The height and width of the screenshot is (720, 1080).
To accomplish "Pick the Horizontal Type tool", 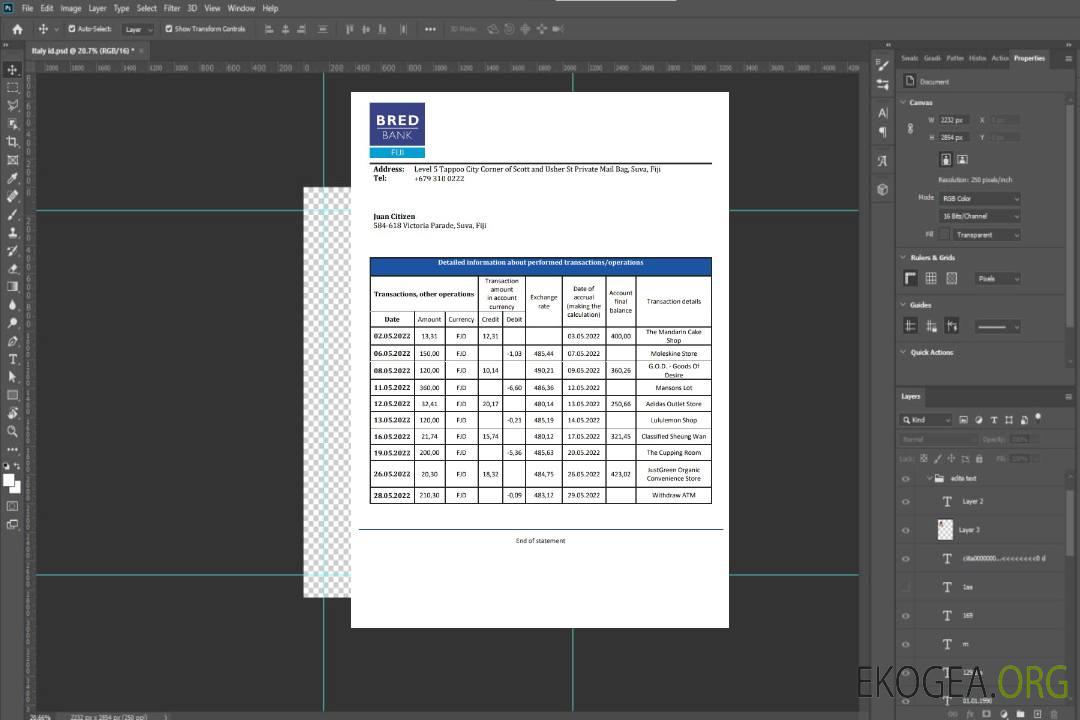I will [12, 359].
